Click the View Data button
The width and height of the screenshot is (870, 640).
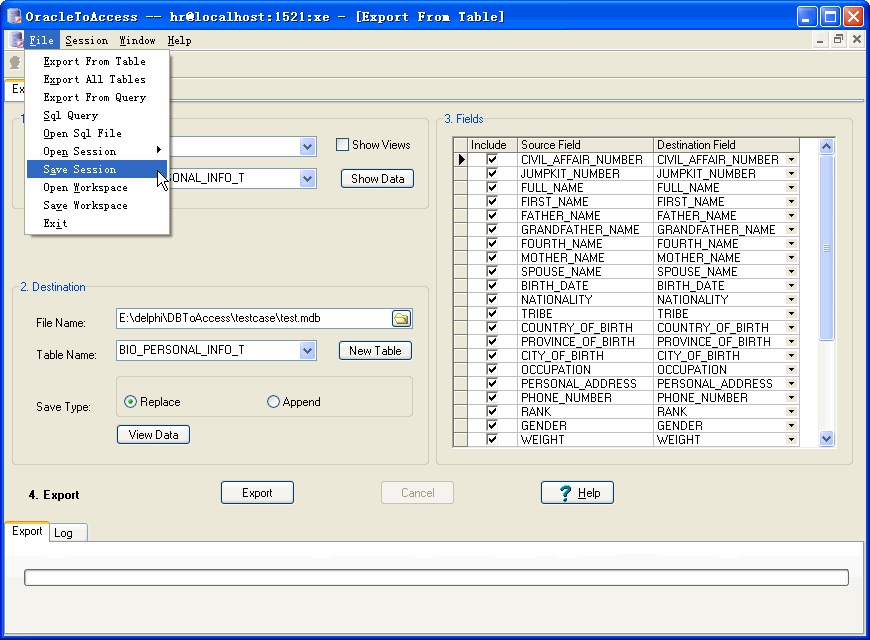[x=153, y=435]
